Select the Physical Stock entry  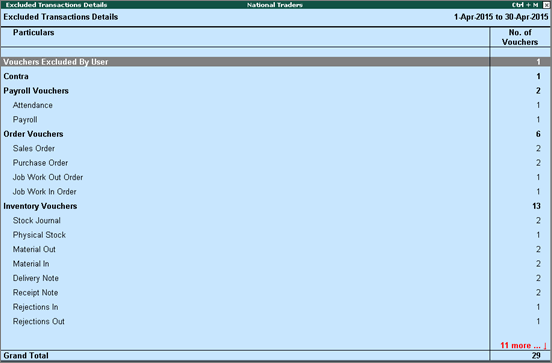276,235
